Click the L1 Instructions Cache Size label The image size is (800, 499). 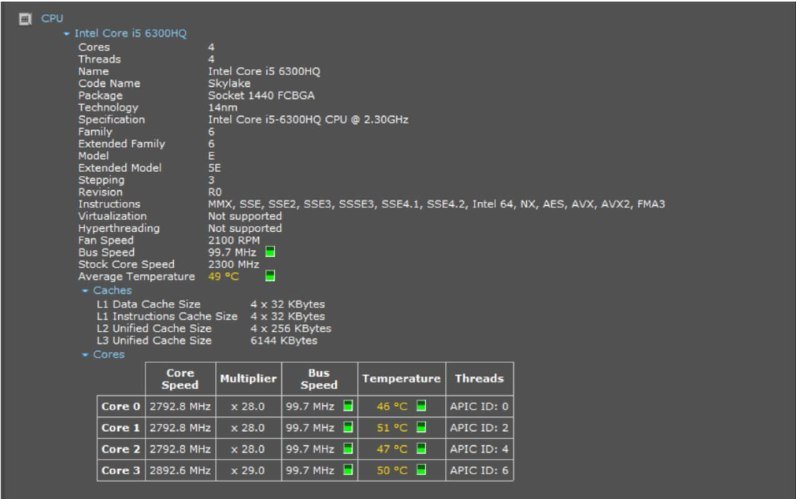pyautogui.click(x=167, y=316)
